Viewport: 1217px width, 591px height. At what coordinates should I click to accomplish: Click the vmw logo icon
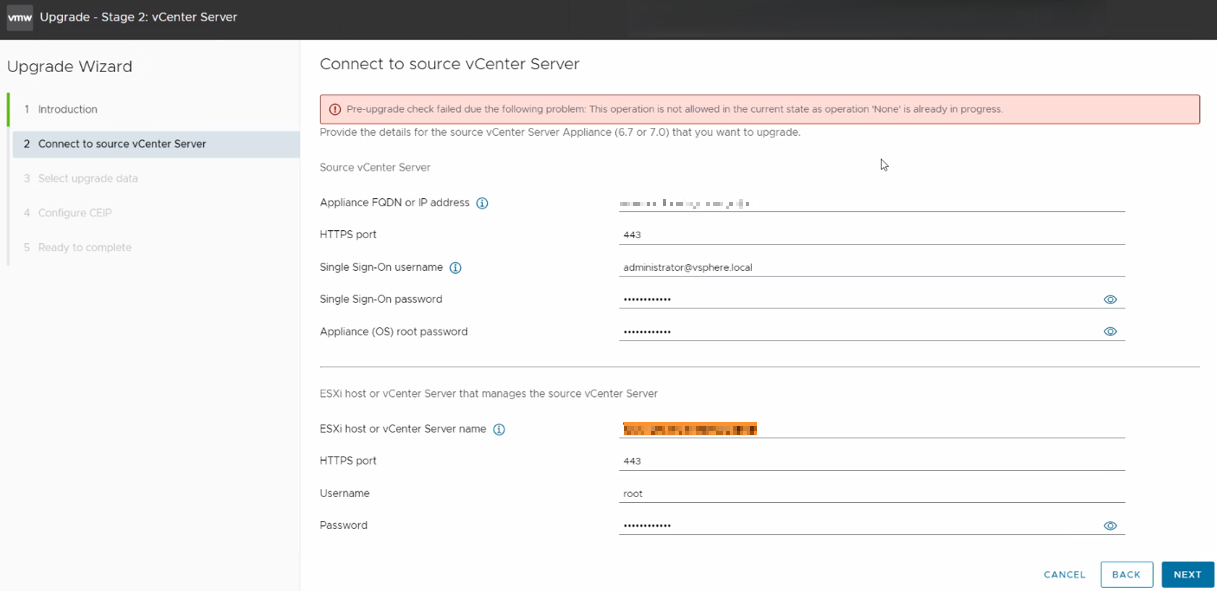[x=20, y=17]
